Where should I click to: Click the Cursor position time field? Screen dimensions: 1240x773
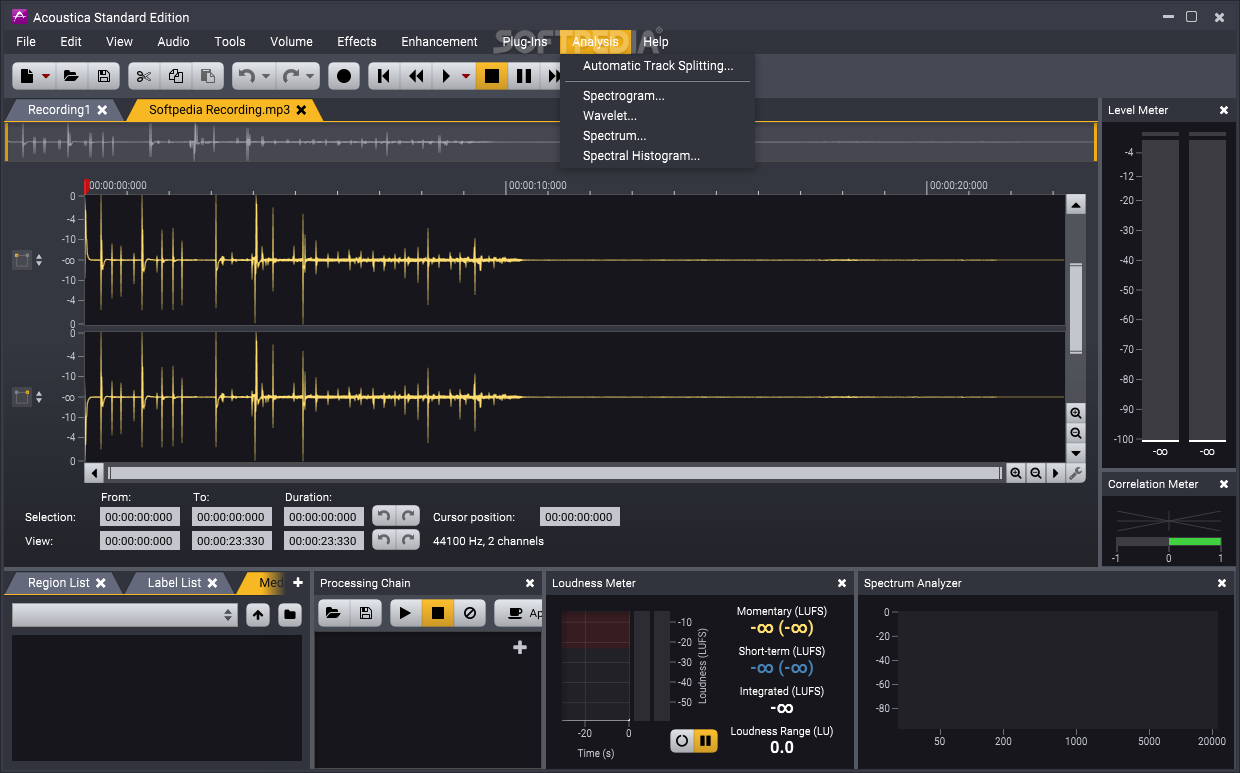[580, 517]
